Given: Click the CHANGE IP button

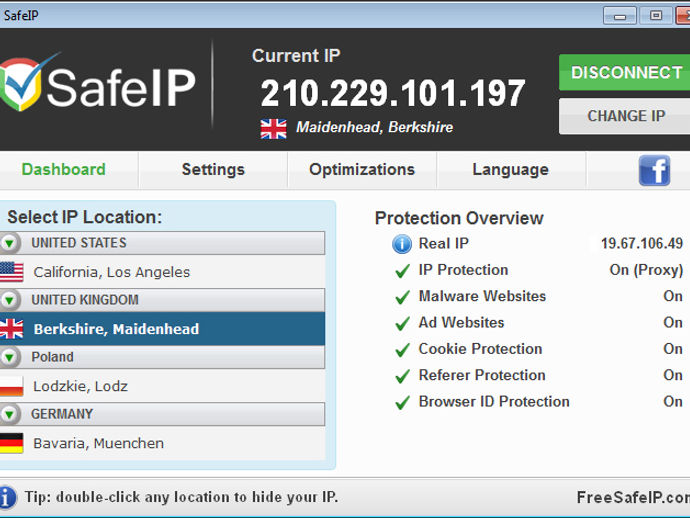Looking at the screenshot, I should (624, 116).
